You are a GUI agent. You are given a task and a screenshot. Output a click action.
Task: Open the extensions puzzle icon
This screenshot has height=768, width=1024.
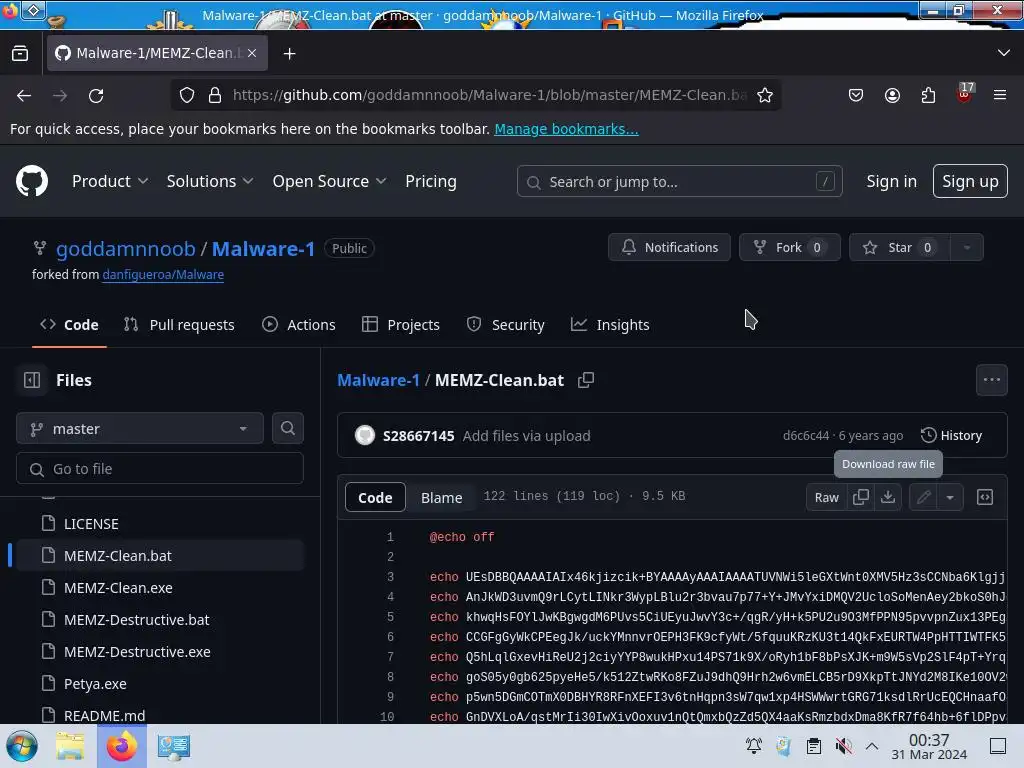[x=928, y=95]
